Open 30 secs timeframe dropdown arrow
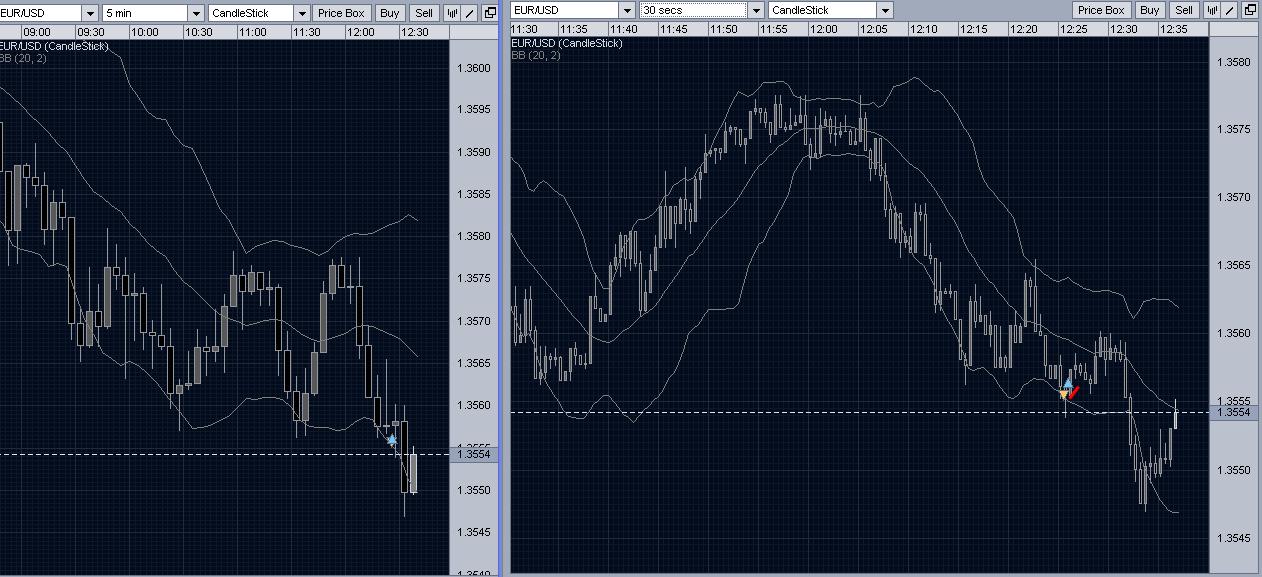Screen dimensions: 1262x577 (756, 10)
